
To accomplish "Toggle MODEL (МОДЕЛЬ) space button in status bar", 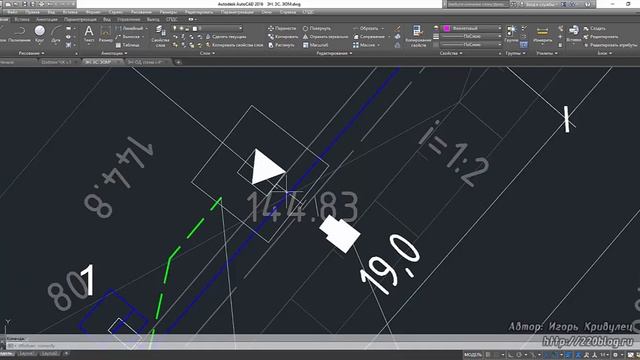I will click(x=473, y=355).
